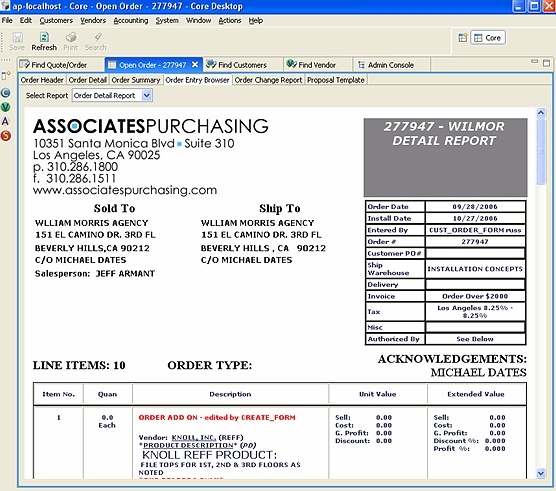Expand the Select Report dropdown
The width and height of the screenshot is (556, 491).
coord(146,95)
